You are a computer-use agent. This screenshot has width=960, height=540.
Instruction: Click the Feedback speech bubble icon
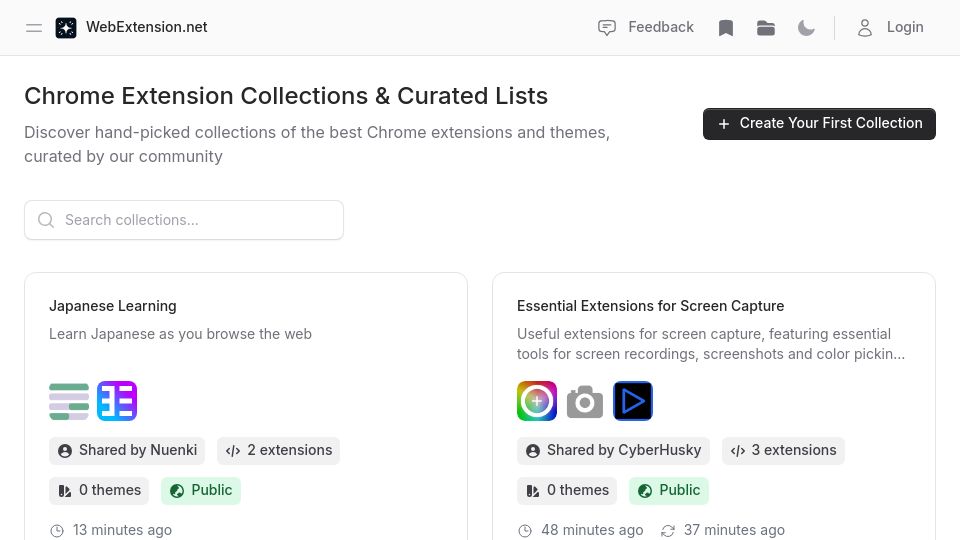(607, 28)
